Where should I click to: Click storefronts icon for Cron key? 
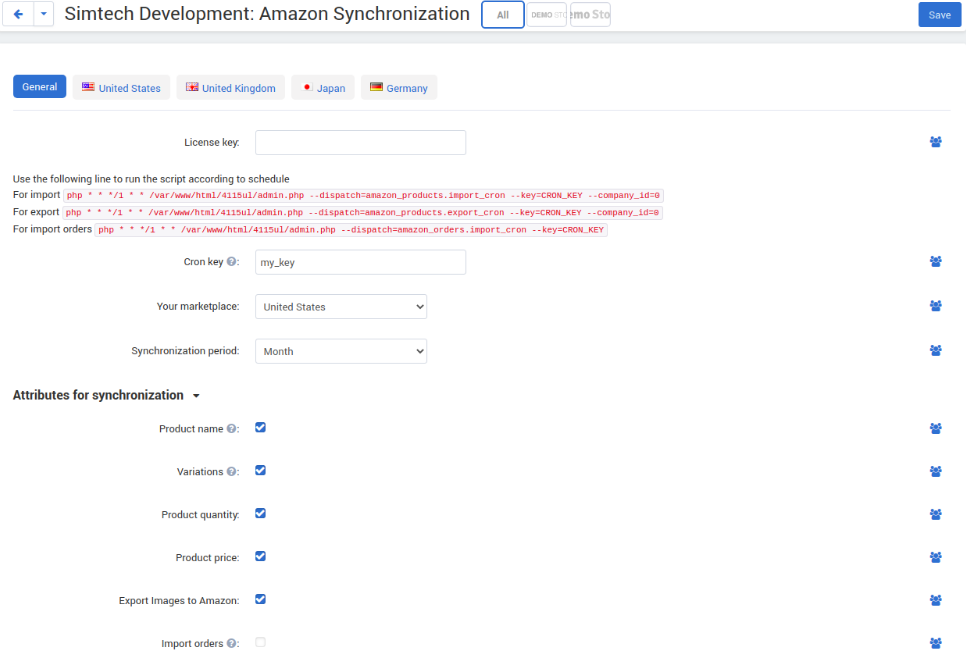(935, 261)
